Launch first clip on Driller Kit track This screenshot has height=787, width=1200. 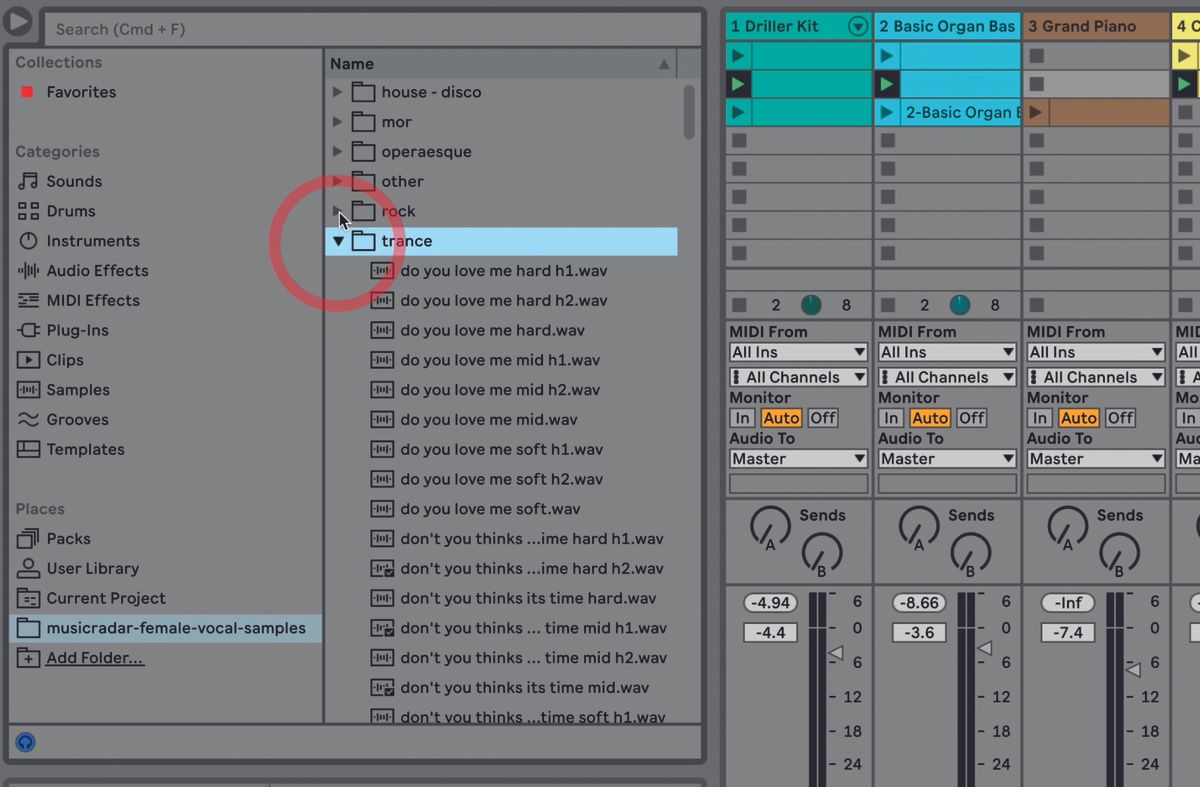pos(738,56)
